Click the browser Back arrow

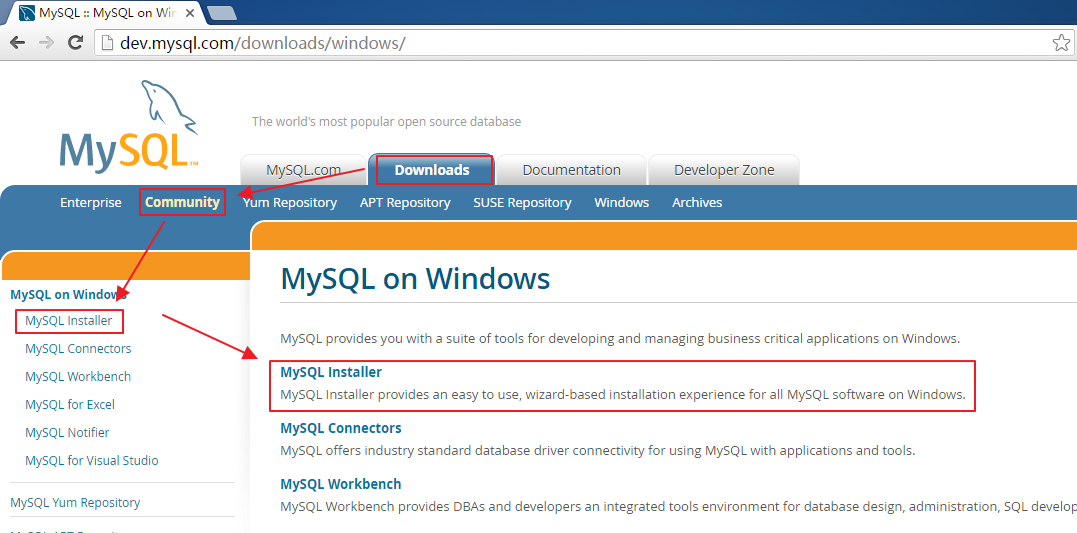pyautogui.click(x=17, y=43)
